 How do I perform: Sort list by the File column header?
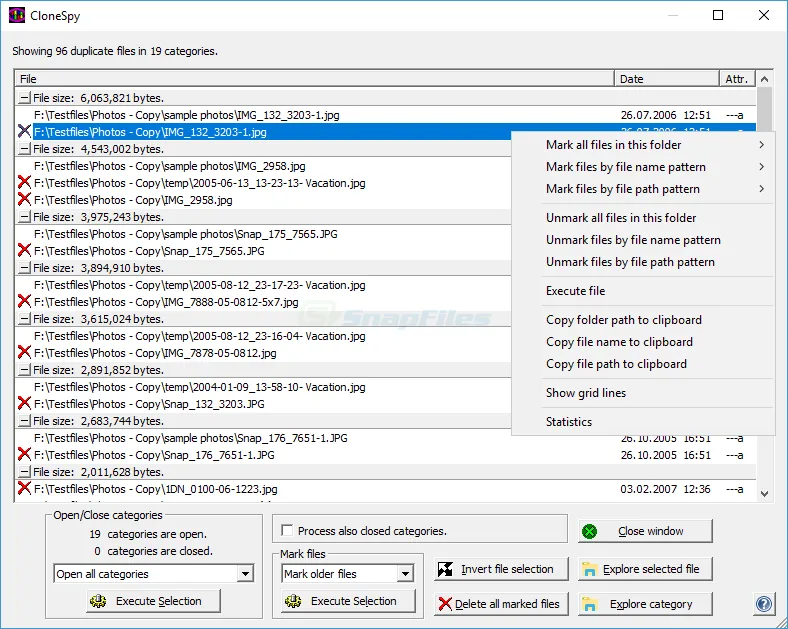click(315, 79)
